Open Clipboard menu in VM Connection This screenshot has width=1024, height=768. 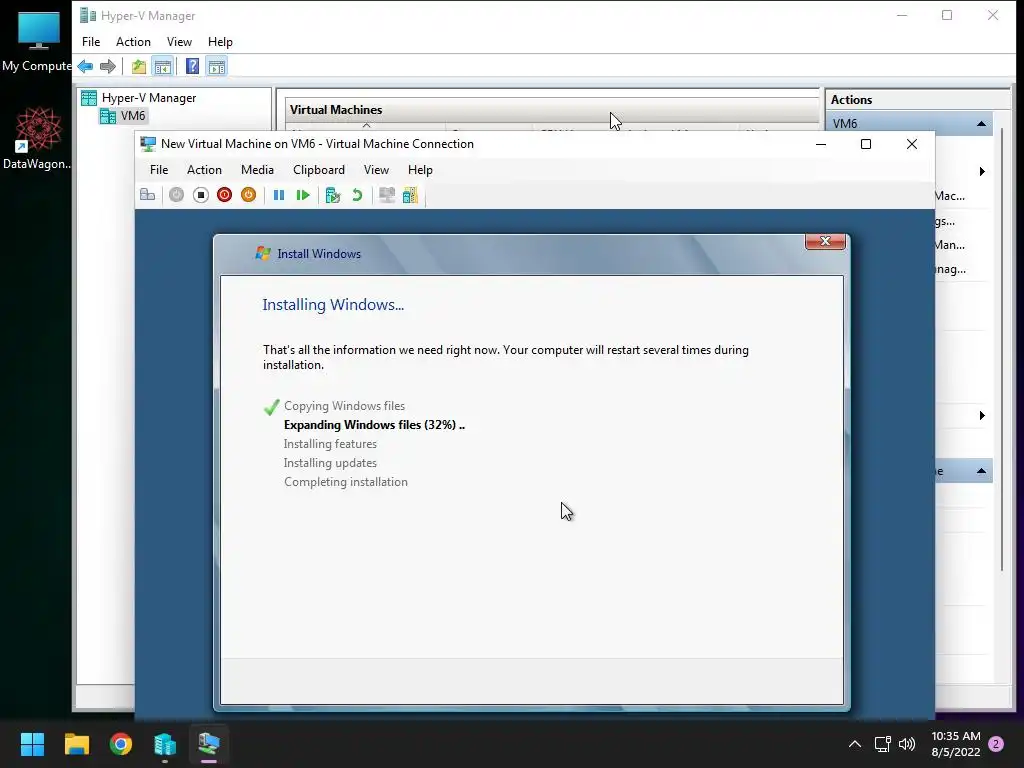[319, 170]
